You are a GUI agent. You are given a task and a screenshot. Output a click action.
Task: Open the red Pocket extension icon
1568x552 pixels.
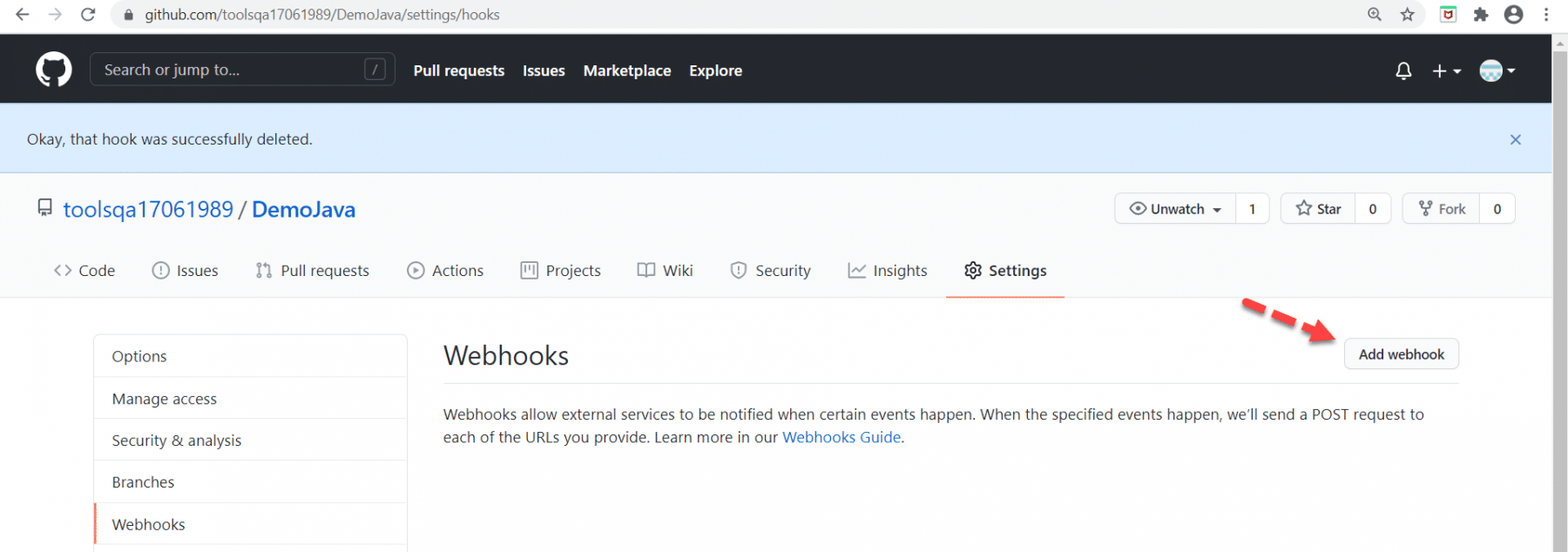click(1448, 15)
